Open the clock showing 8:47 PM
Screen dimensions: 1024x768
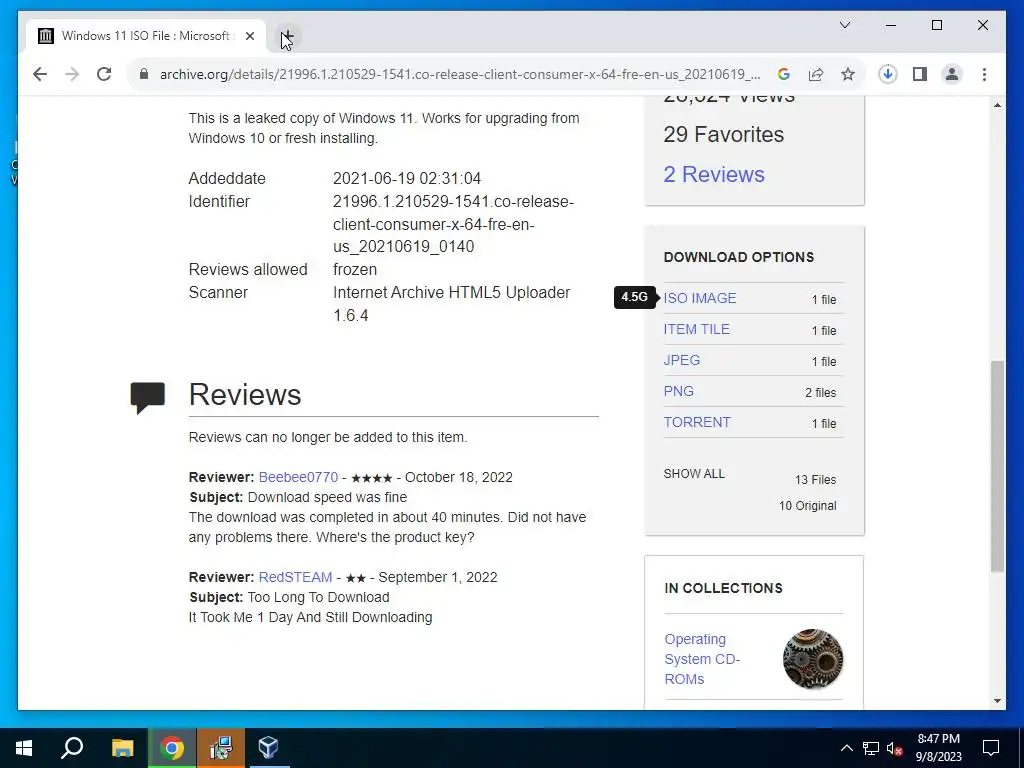point(938,748)
